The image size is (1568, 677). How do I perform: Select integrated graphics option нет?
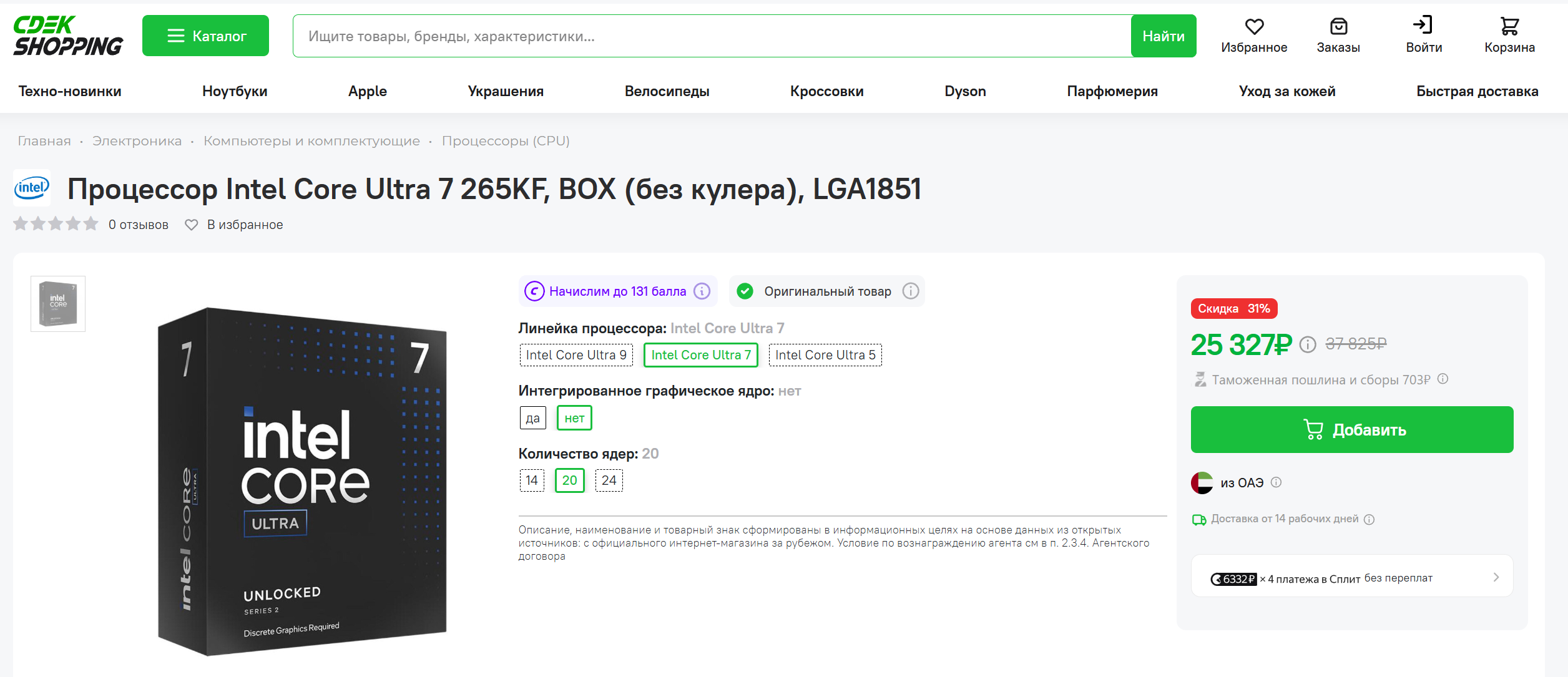point(574,418)
